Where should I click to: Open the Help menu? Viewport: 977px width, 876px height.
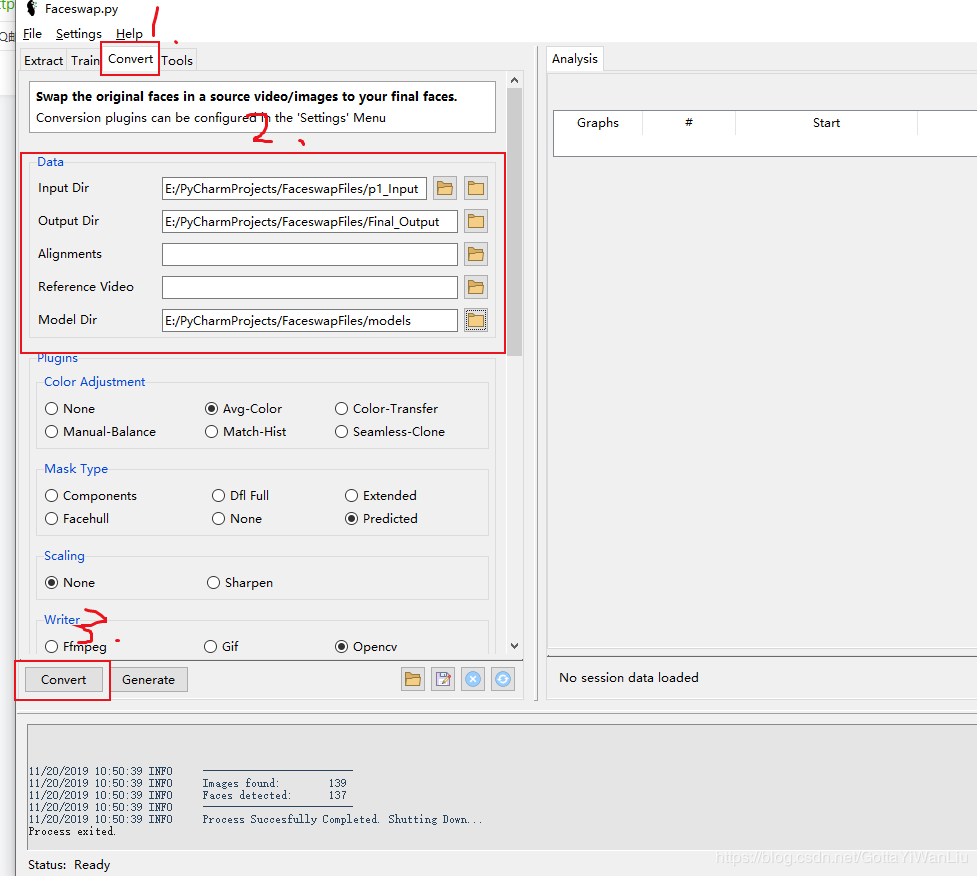pyautogui.click(x=129, y=34)
